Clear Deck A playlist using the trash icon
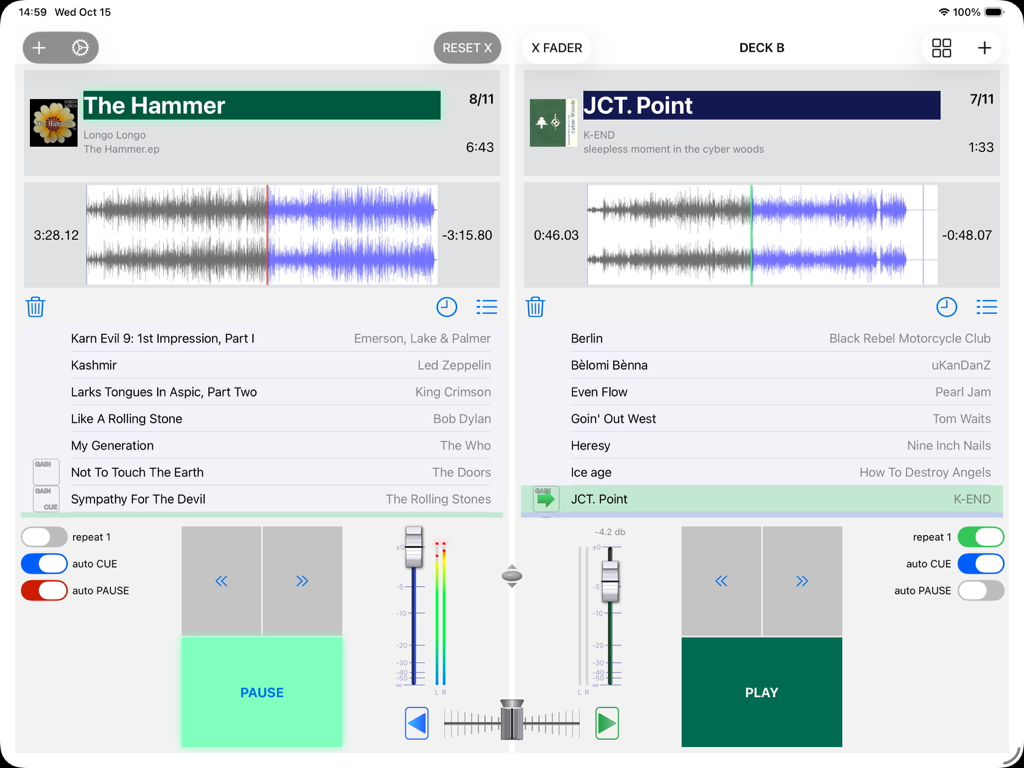The image size is (1024, 768). [x=35, y=307]
